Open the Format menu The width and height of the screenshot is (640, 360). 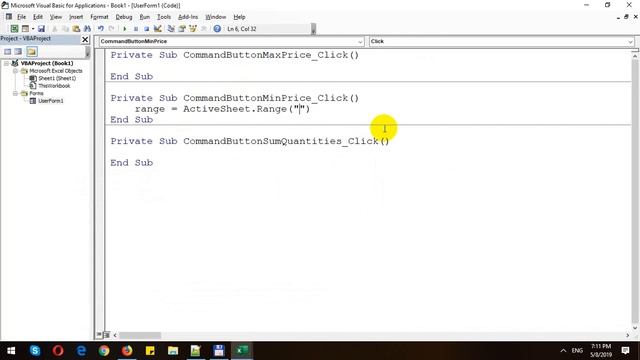click(99, 17)
